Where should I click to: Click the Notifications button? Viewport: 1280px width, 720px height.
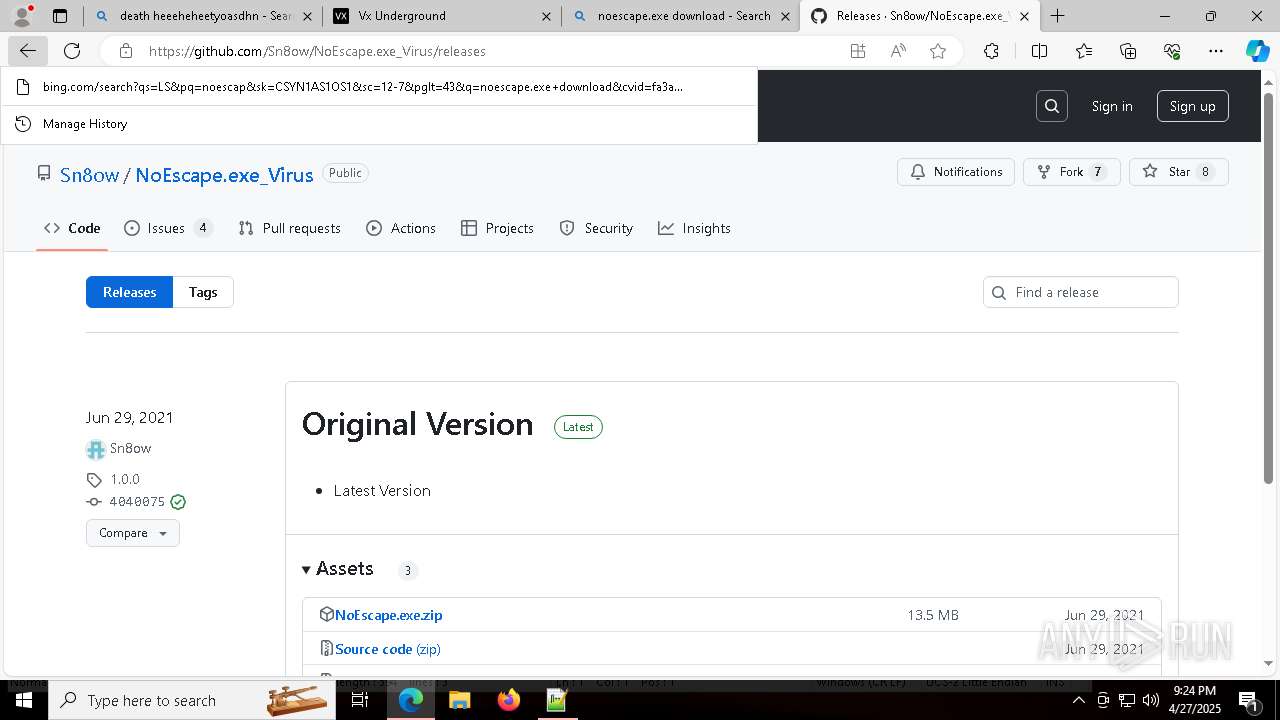point(956,172)
